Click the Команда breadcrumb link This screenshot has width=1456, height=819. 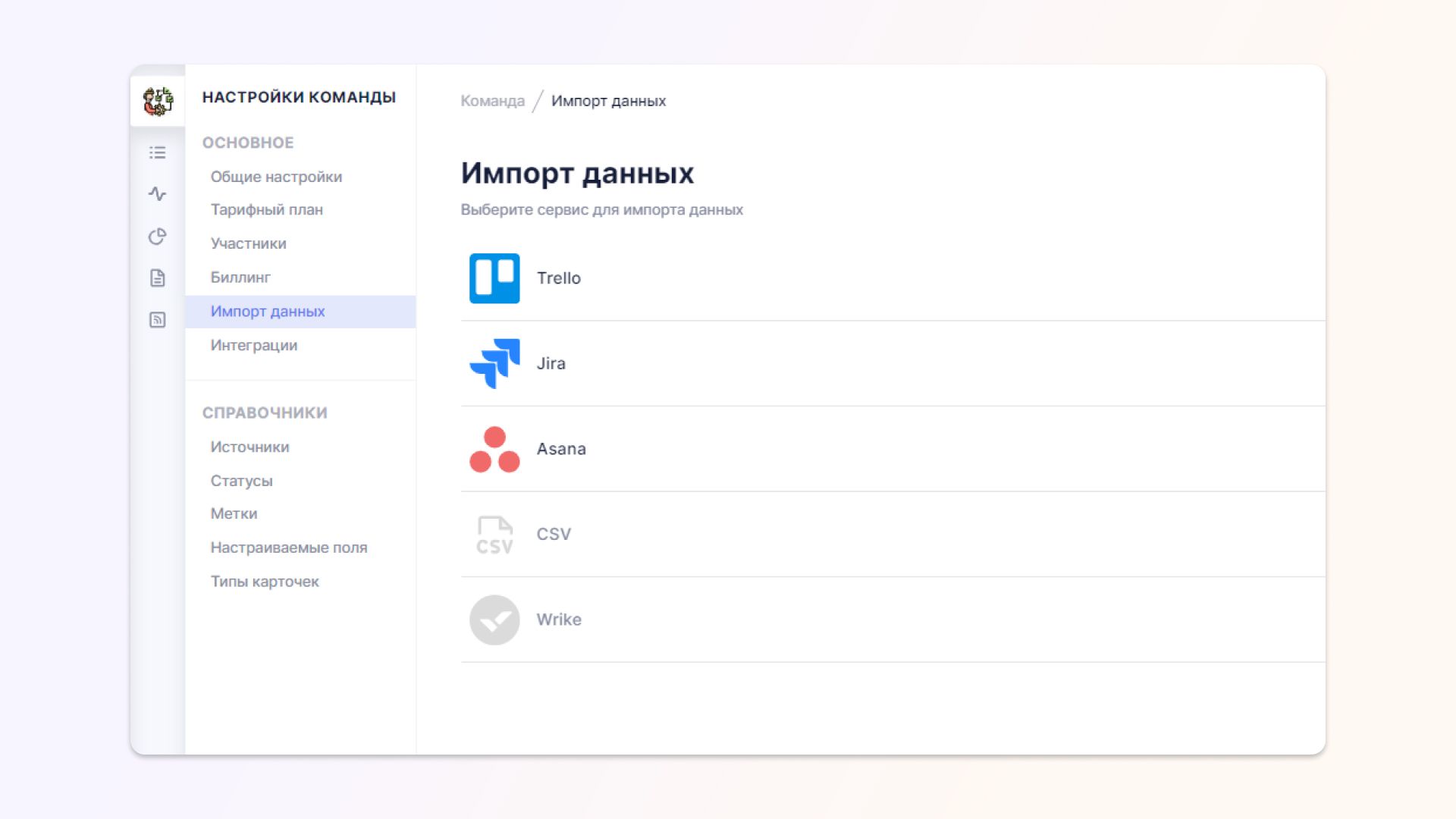click(x=492, y=101)
